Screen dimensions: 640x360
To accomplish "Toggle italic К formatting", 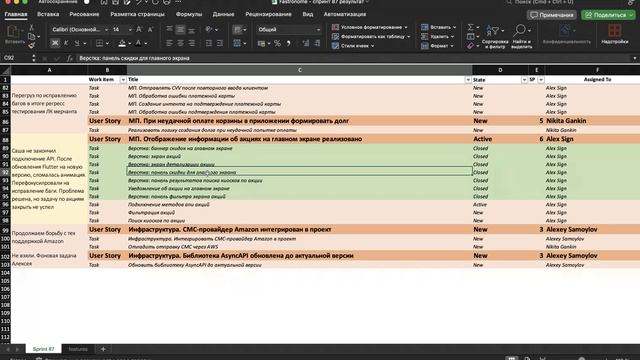I will coord(66,43).
